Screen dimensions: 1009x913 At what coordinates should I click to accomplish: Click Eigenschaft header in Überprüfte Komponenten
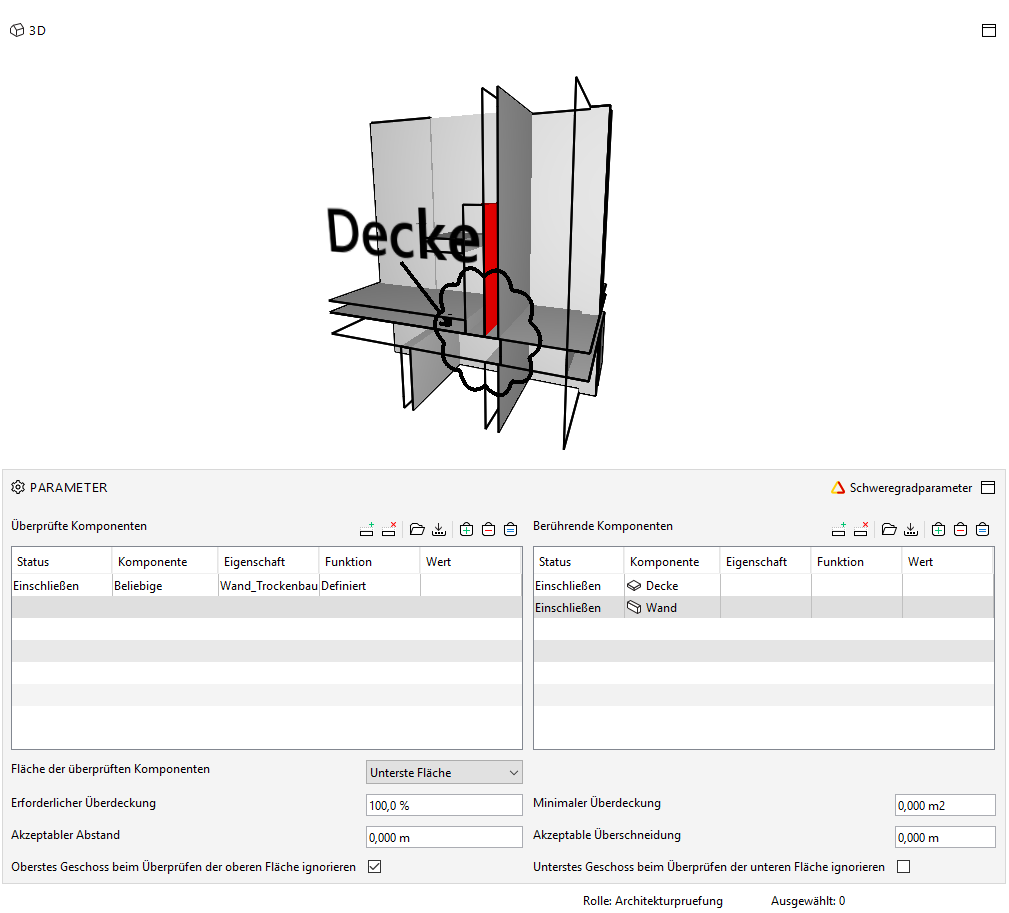(x=269, y=561)
